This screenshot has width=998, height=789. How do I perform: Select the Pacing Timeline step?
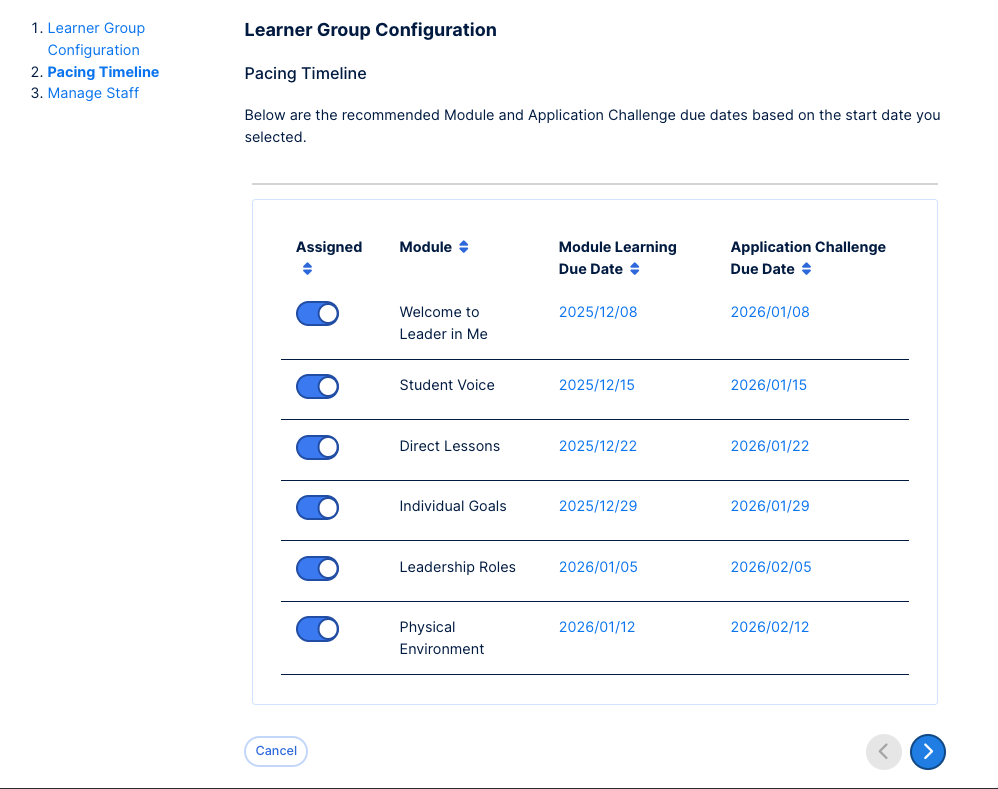click(x=103, y=72)
